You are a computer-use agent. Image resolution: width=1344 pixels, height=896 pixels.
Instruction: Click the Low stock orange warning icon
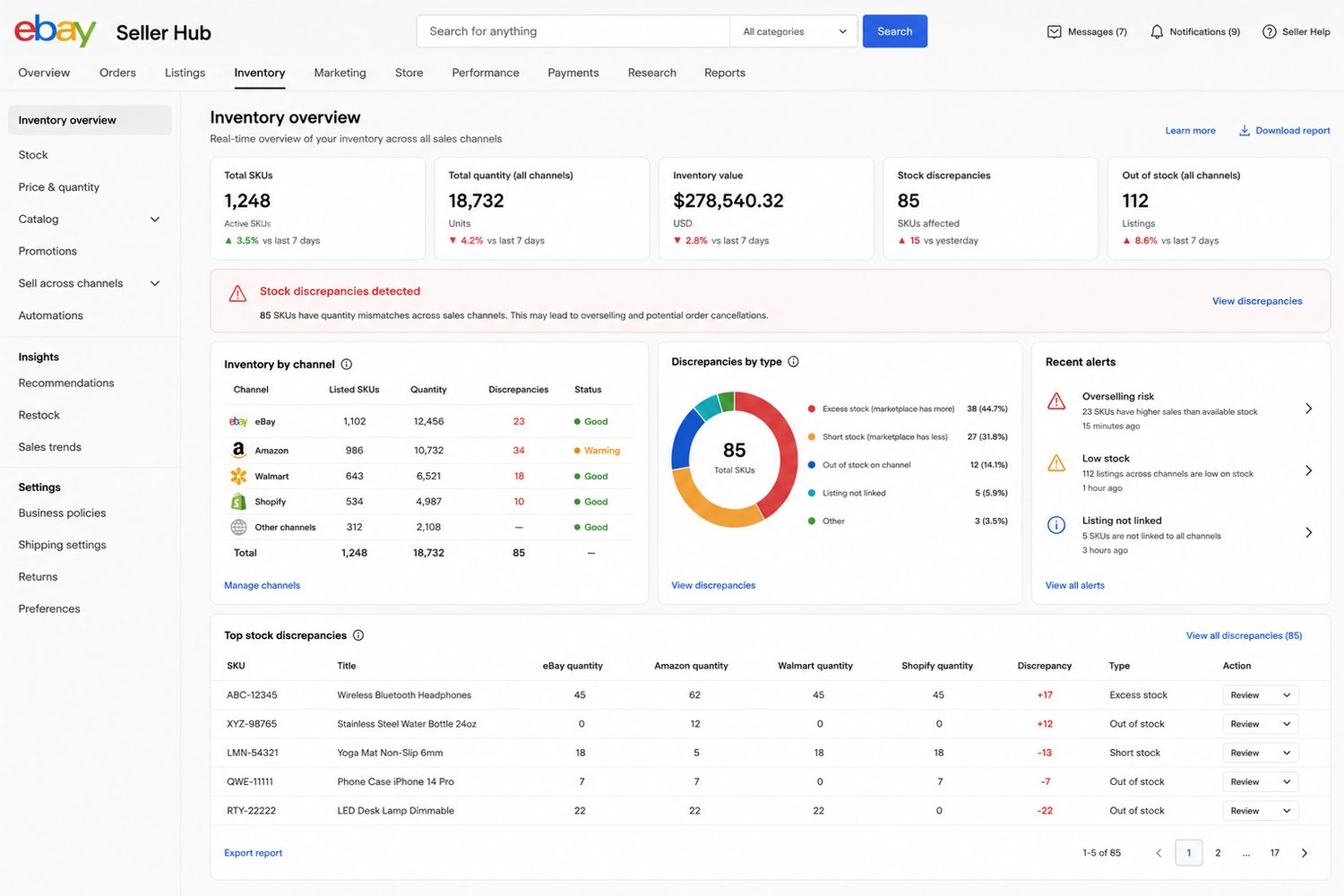coord(1056,463)
